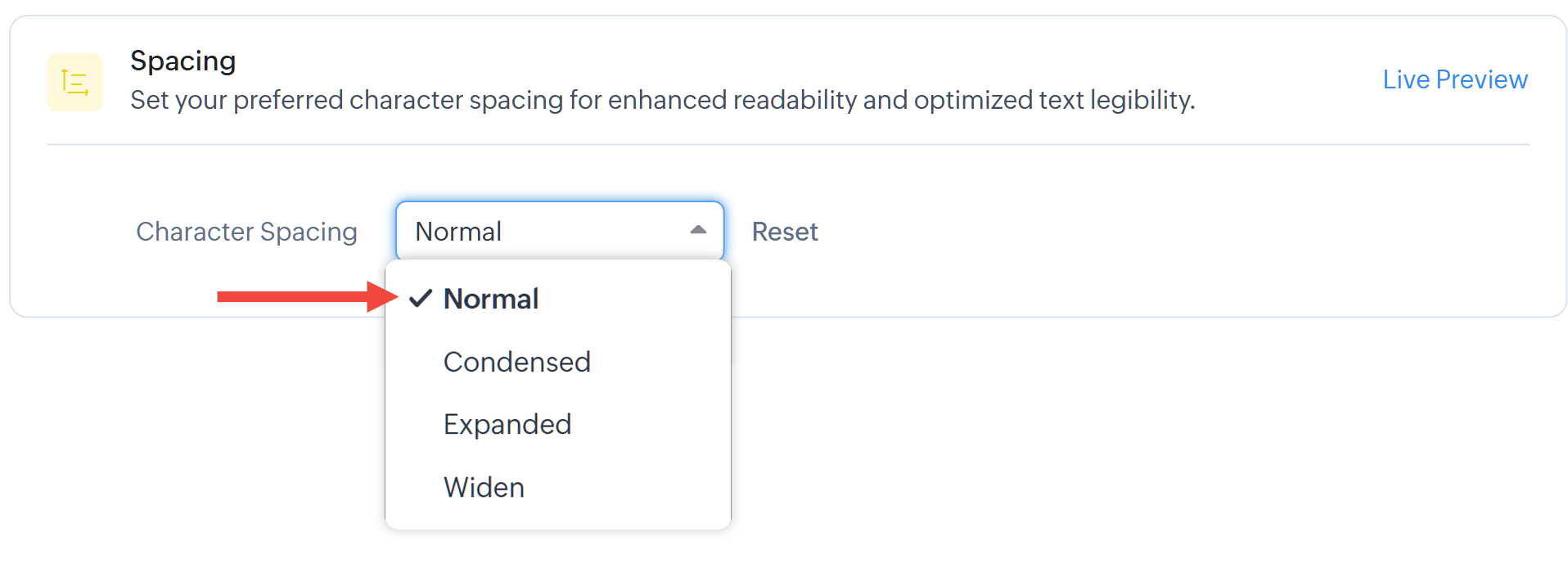
Task: Select Condensed from the spacing list
Action: pyautogui.click(x=516, y=362)
